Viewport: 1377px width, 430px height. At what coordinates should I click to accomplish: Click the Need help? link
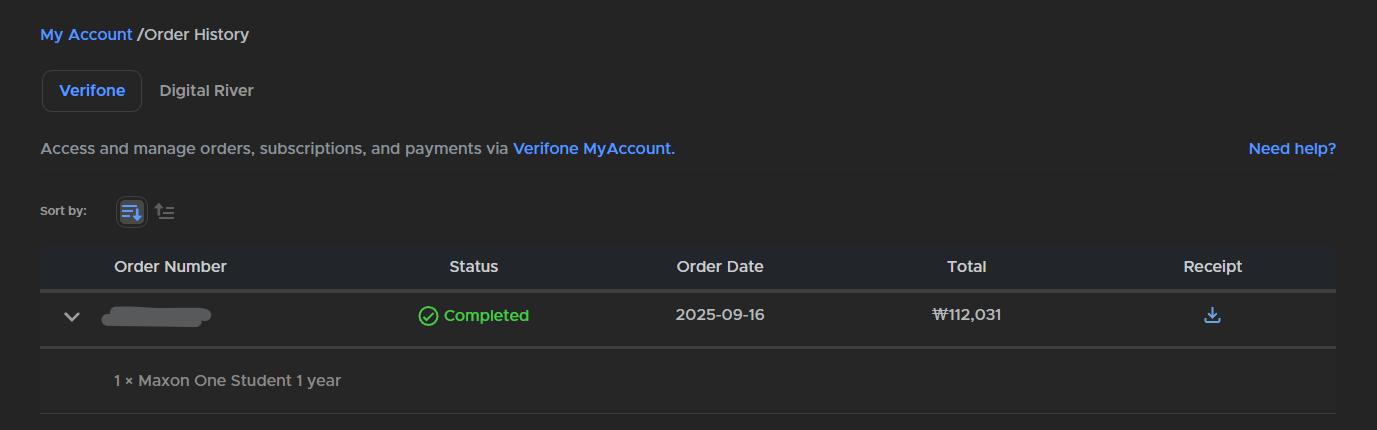pyautogui.click(x=1292, y=149)
